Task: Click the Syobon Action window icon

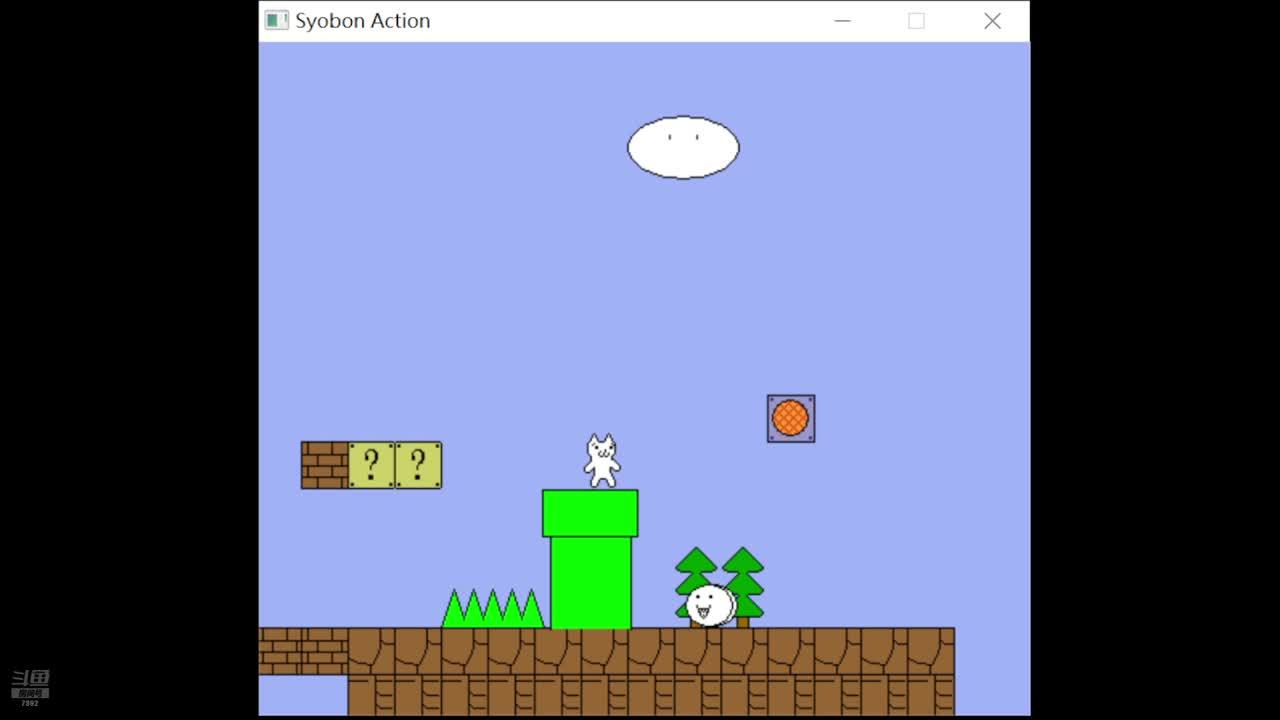Action: point(277,21)
